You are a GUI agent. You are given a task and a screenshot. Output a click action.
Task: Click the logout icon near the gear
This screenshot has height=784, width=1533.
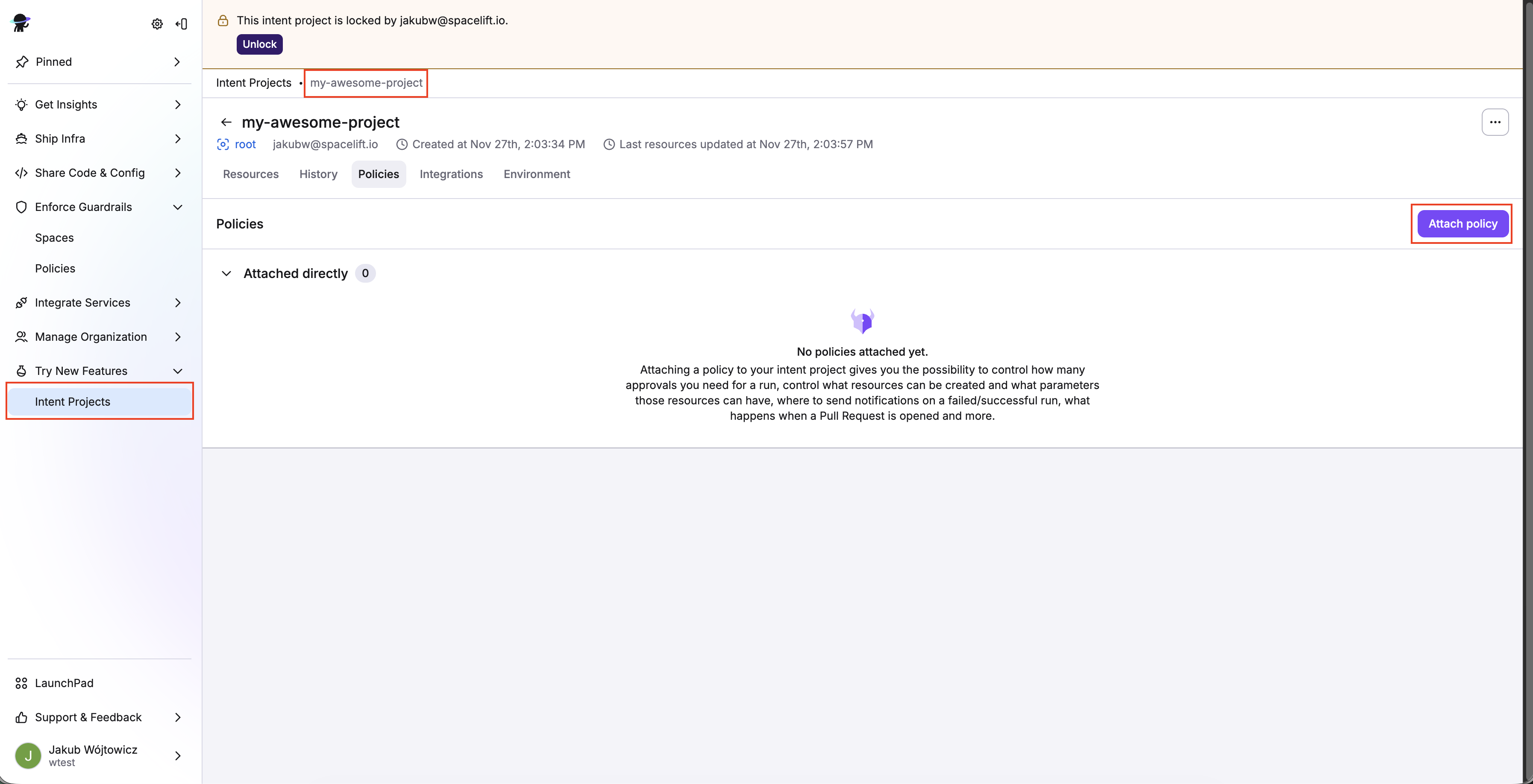click(182, 24)
